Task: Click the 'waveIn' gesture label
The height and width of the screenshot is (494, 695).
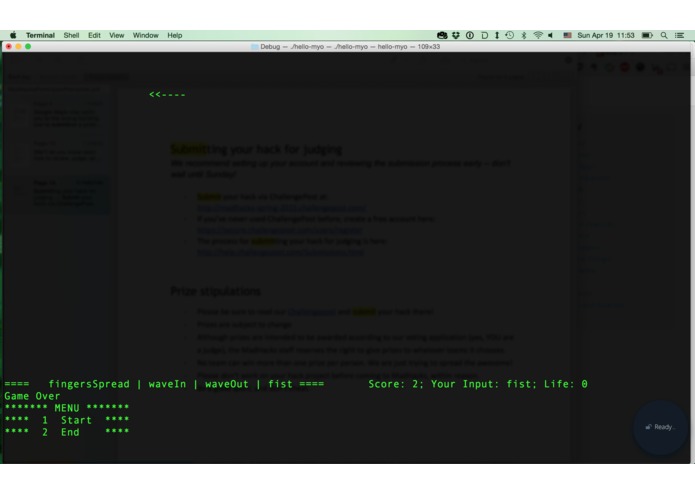Action: 167,384
